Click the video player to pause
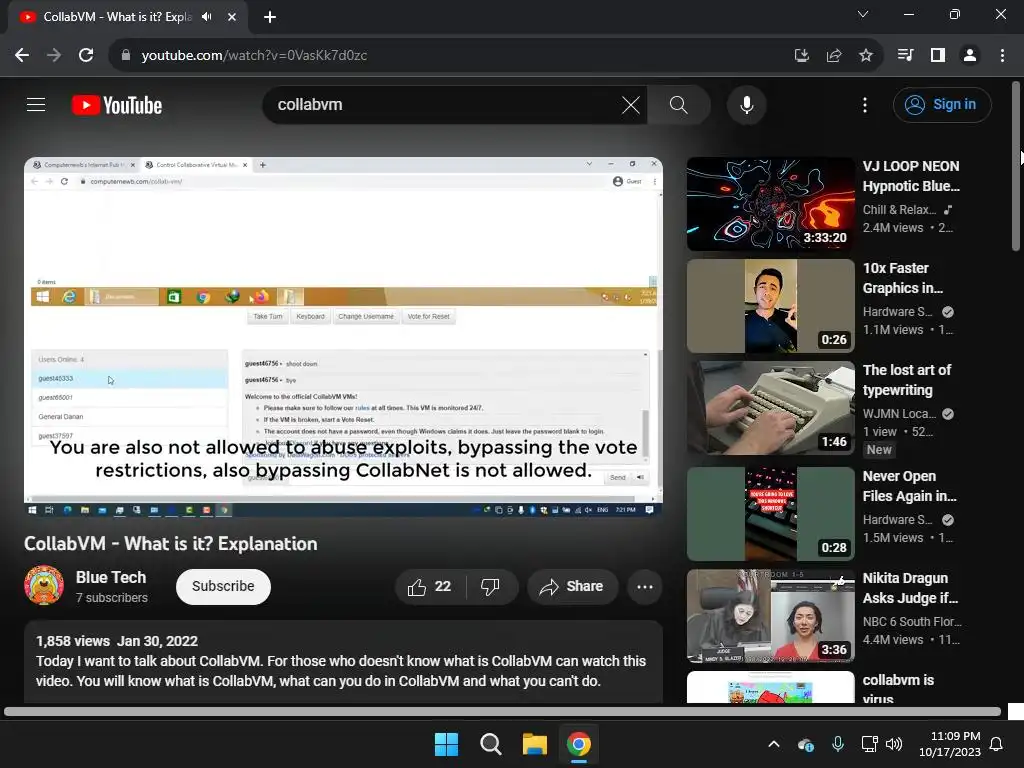The height and width of the screenshot is (768, 1024). coord(344,336)
